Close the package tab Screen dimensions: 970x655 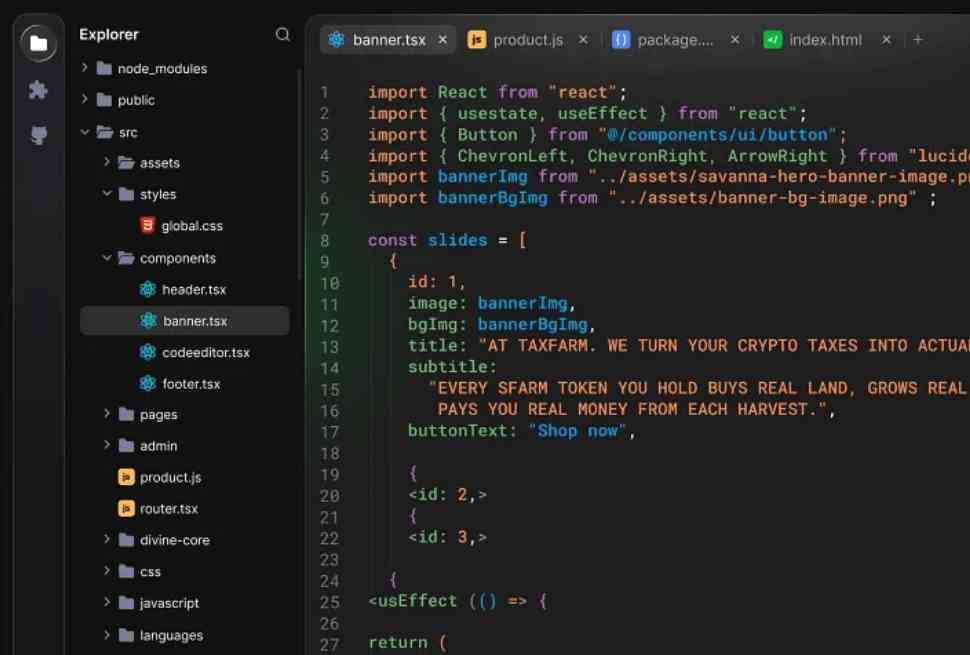coord(735,40)
